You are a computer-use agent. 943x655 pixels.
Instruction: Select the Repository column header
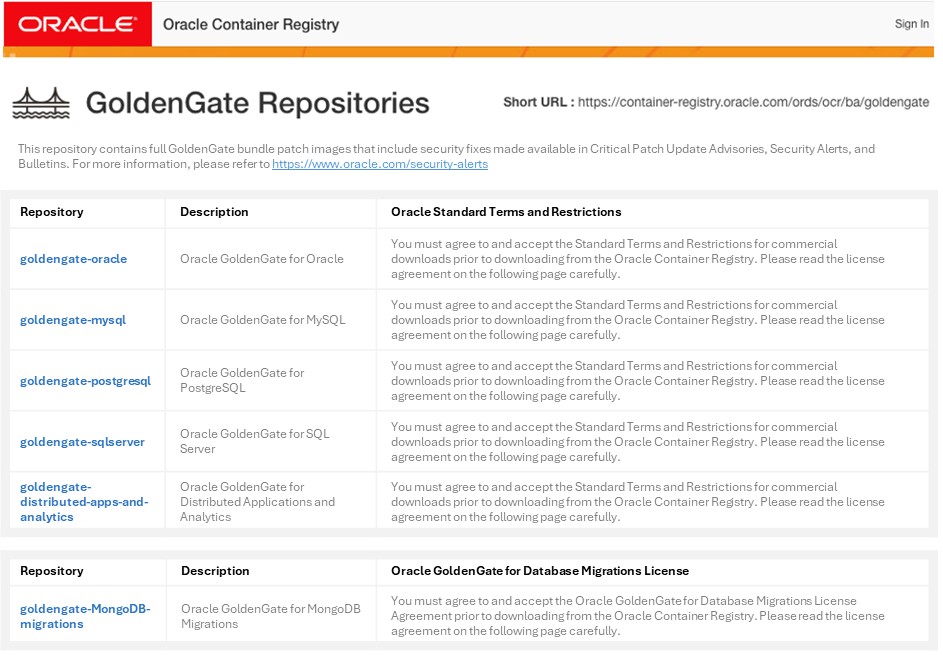click(51, 212)
